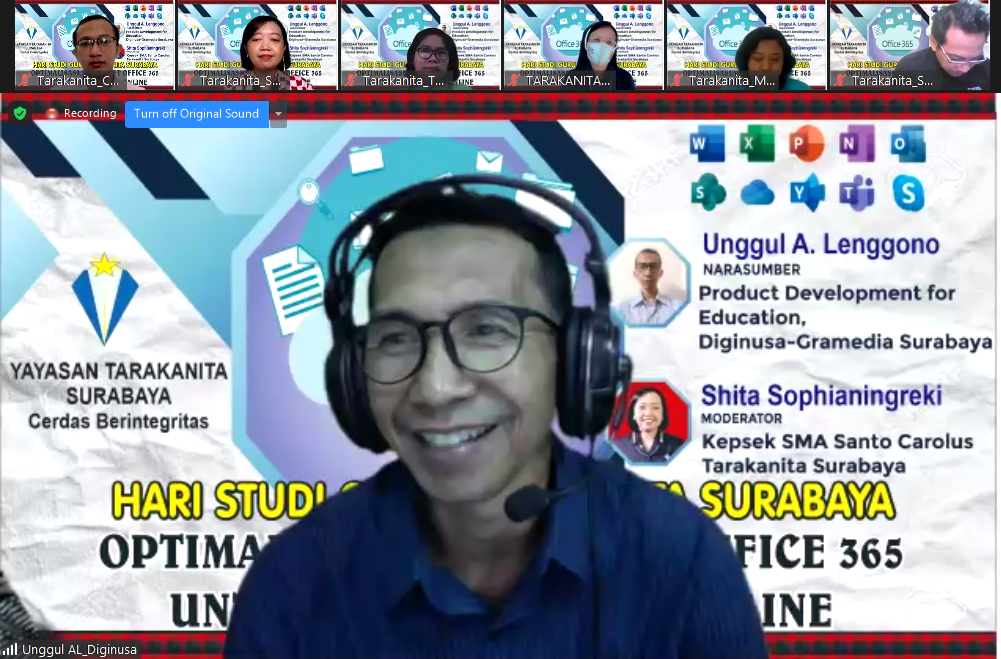Select the TARAKANITA... participant wearing a mask
The image size is (1001, 659).
point(583,45)
